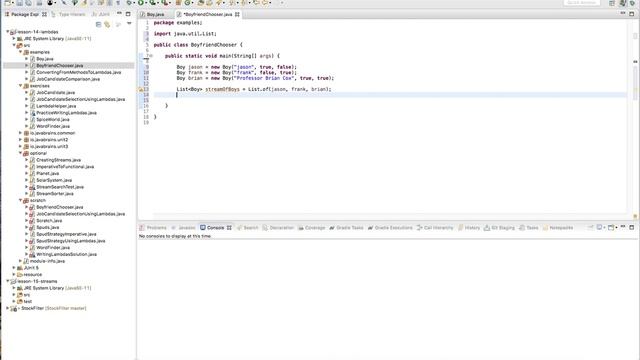Select JobCandidateComparison.java file

click(x=68, y=79)
